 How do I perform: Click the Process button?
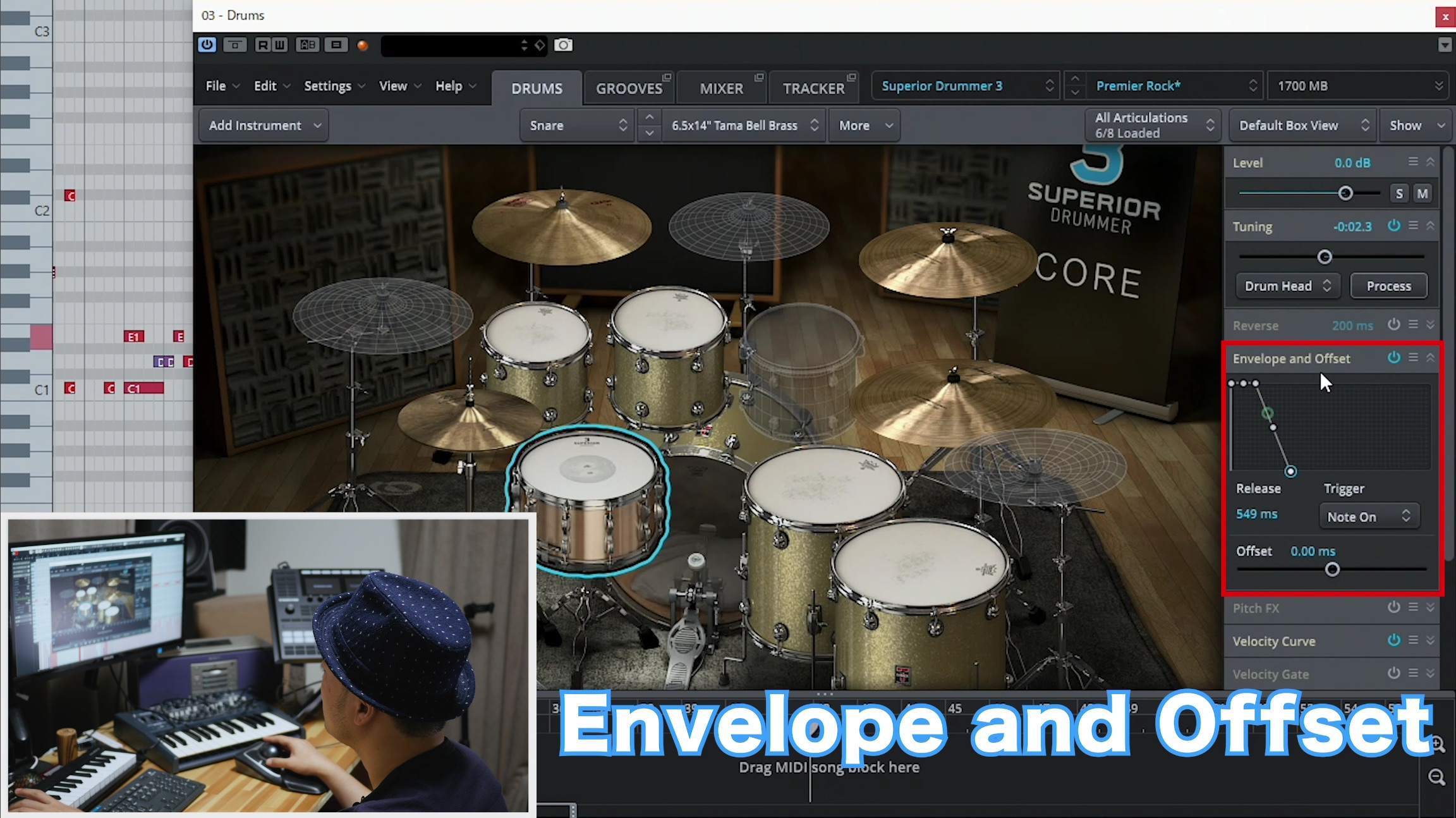1388,286
